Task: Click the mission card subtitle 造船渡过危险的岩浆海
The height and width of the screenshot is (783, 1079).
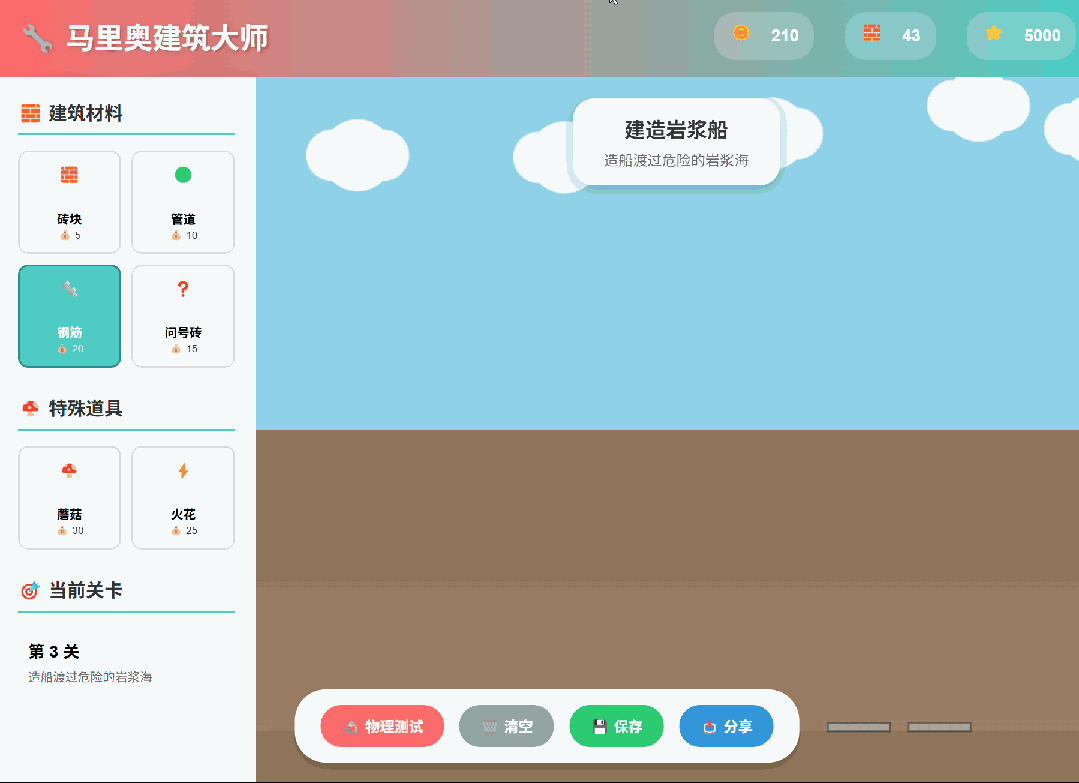Action: tap(676, 160)
